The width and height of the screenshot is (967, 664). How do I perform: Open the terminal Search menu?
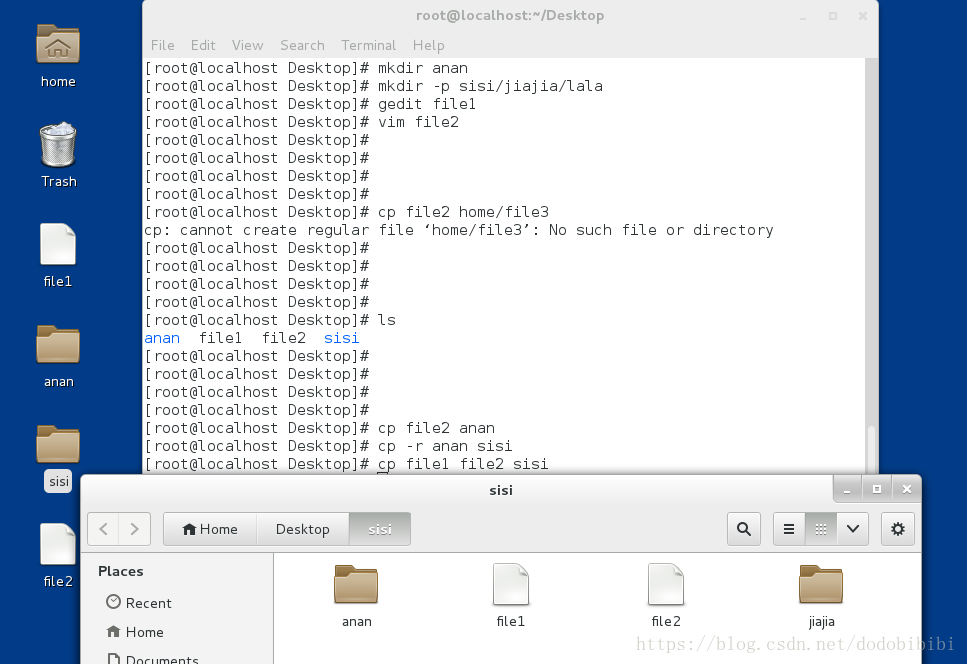pyautogui.click(x=302, y=46)
